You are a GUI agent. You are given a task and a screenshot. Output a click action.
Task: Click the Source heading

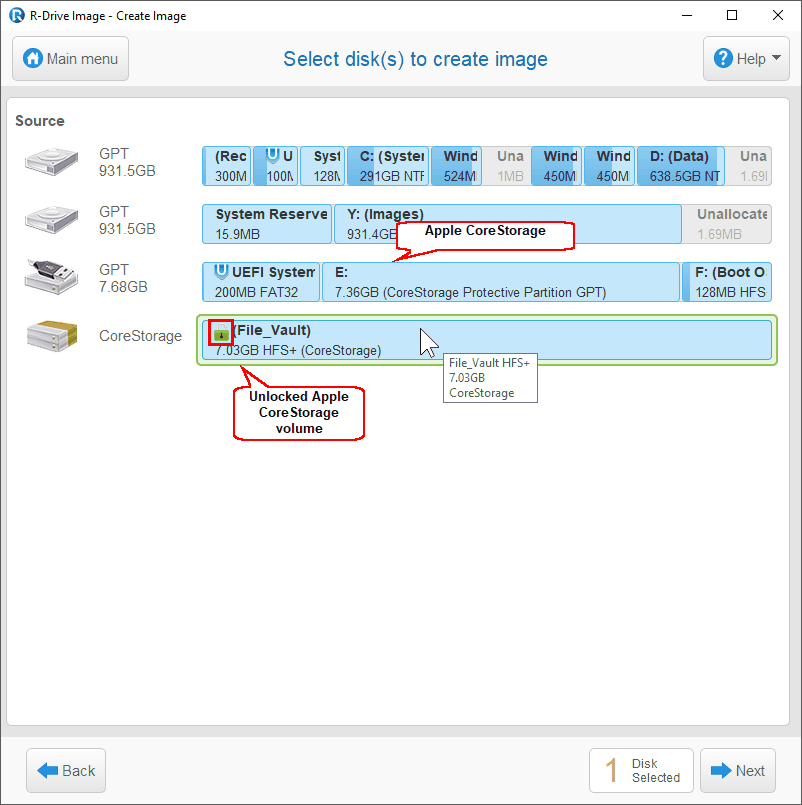[x=40, y=121]
